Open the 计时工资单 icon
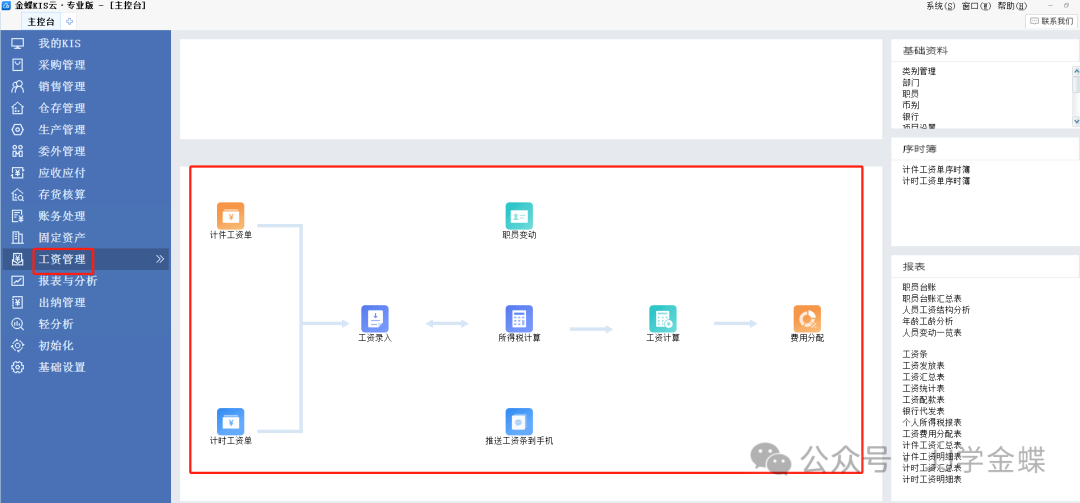 tap(231, 421)
